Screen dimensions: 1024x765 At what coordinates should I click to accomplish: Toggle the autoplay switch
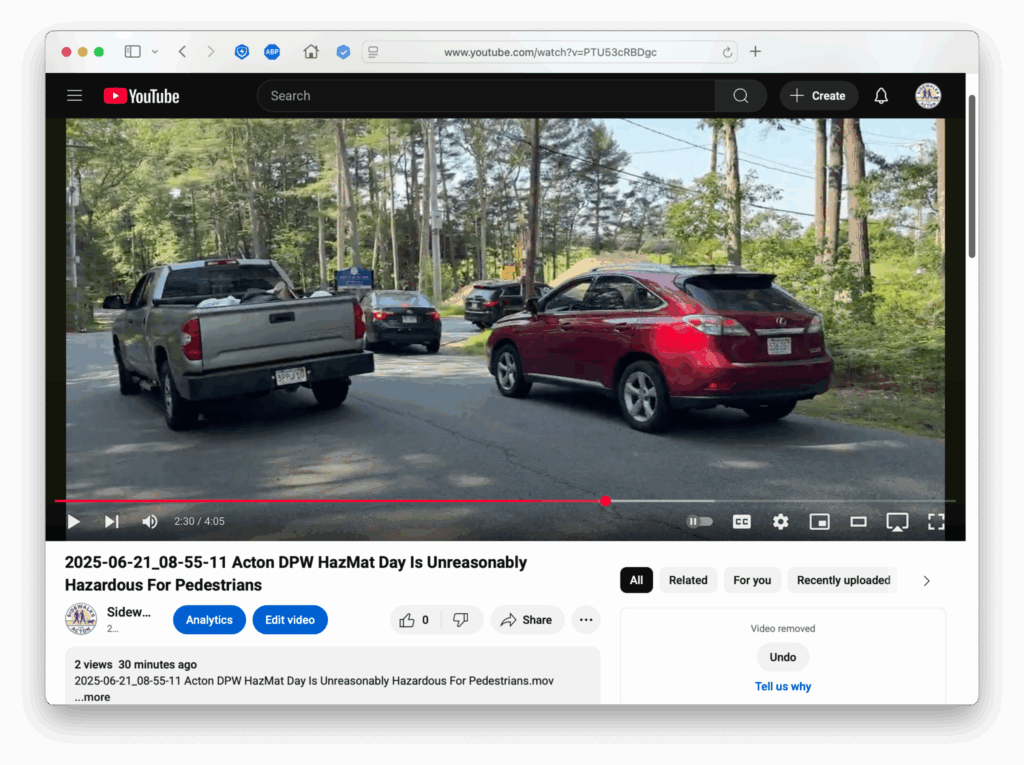699,522
